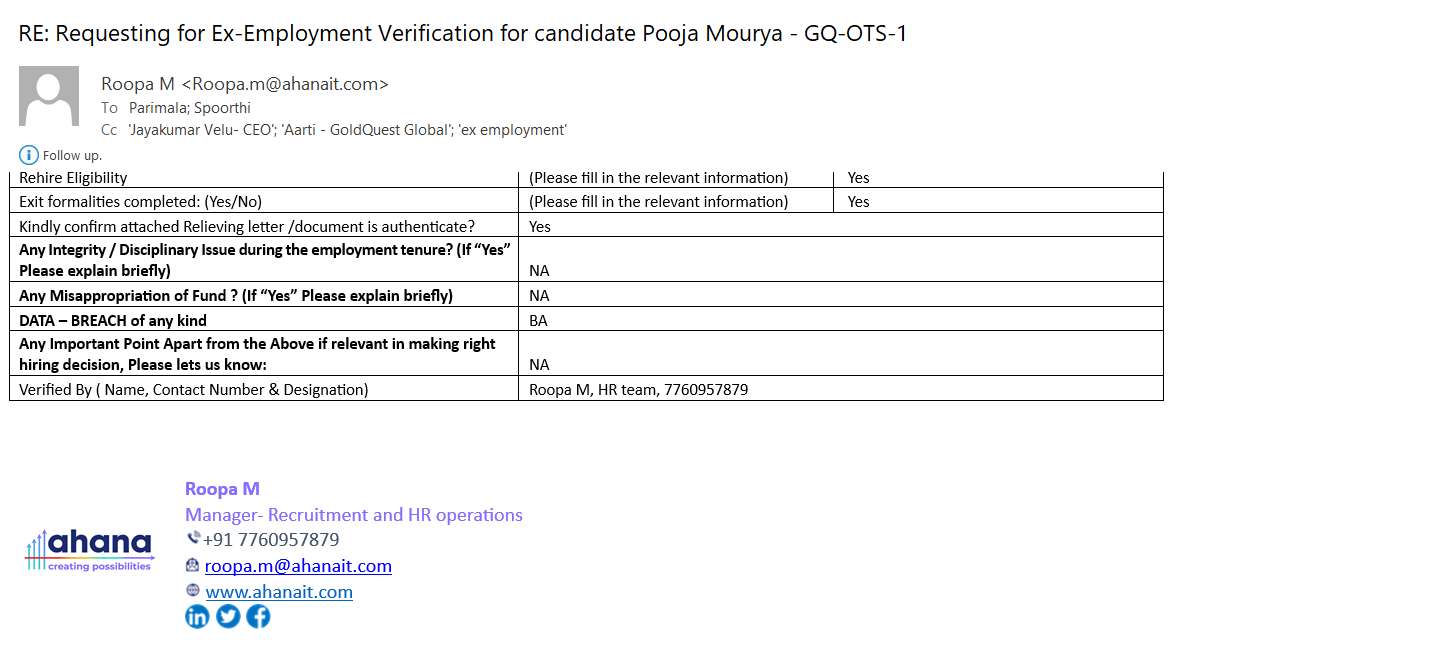This screenshot has width=1447, height=656.
Task: Click recipient Spoorthi in the To line
Action: pos(222,108)
